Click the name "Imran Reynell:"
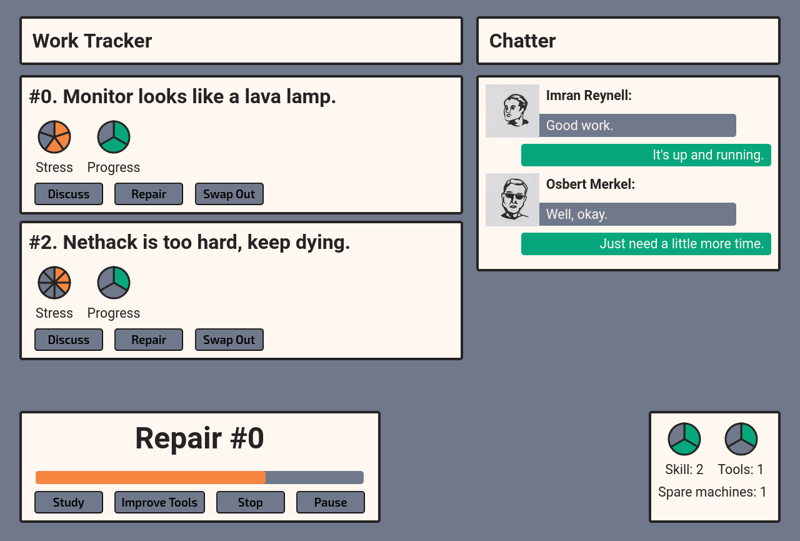 point(589,95)
